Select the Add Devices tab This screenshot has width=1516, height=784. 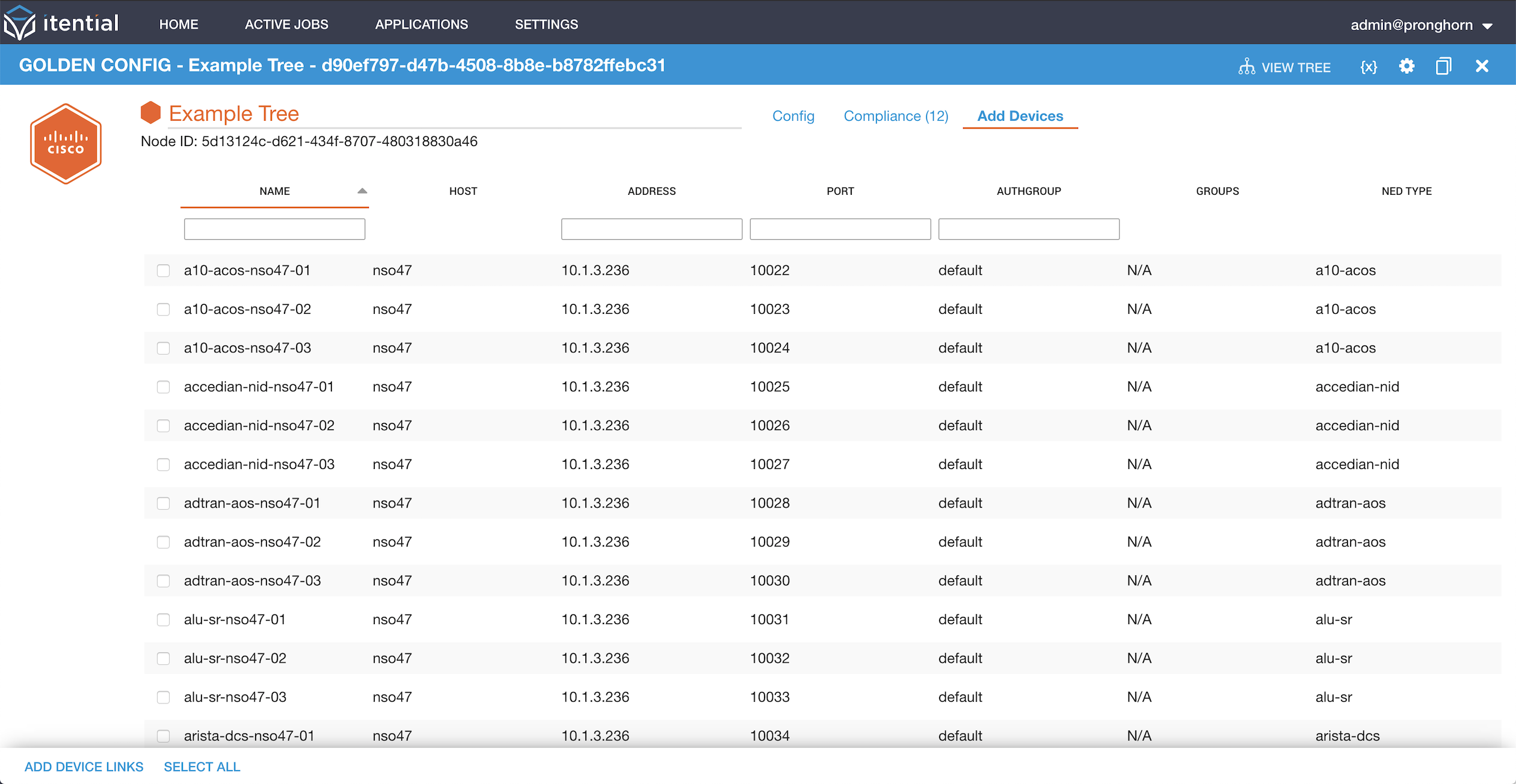click(1020, 116)
